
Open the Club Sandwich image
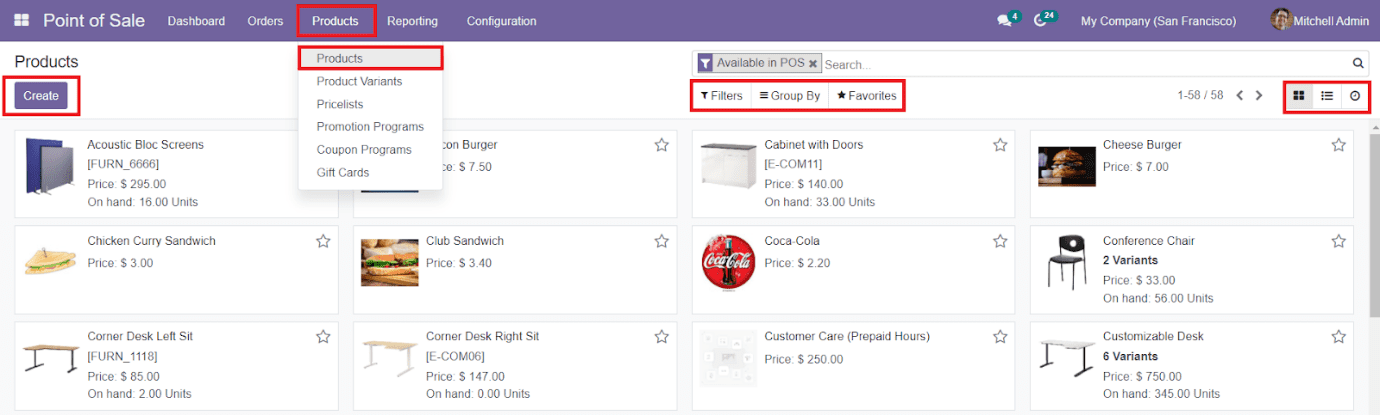(389, 262)
